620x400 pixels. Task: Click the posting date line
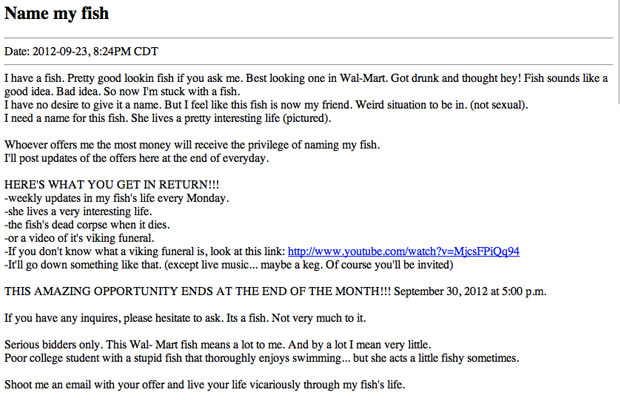[81, 51]
